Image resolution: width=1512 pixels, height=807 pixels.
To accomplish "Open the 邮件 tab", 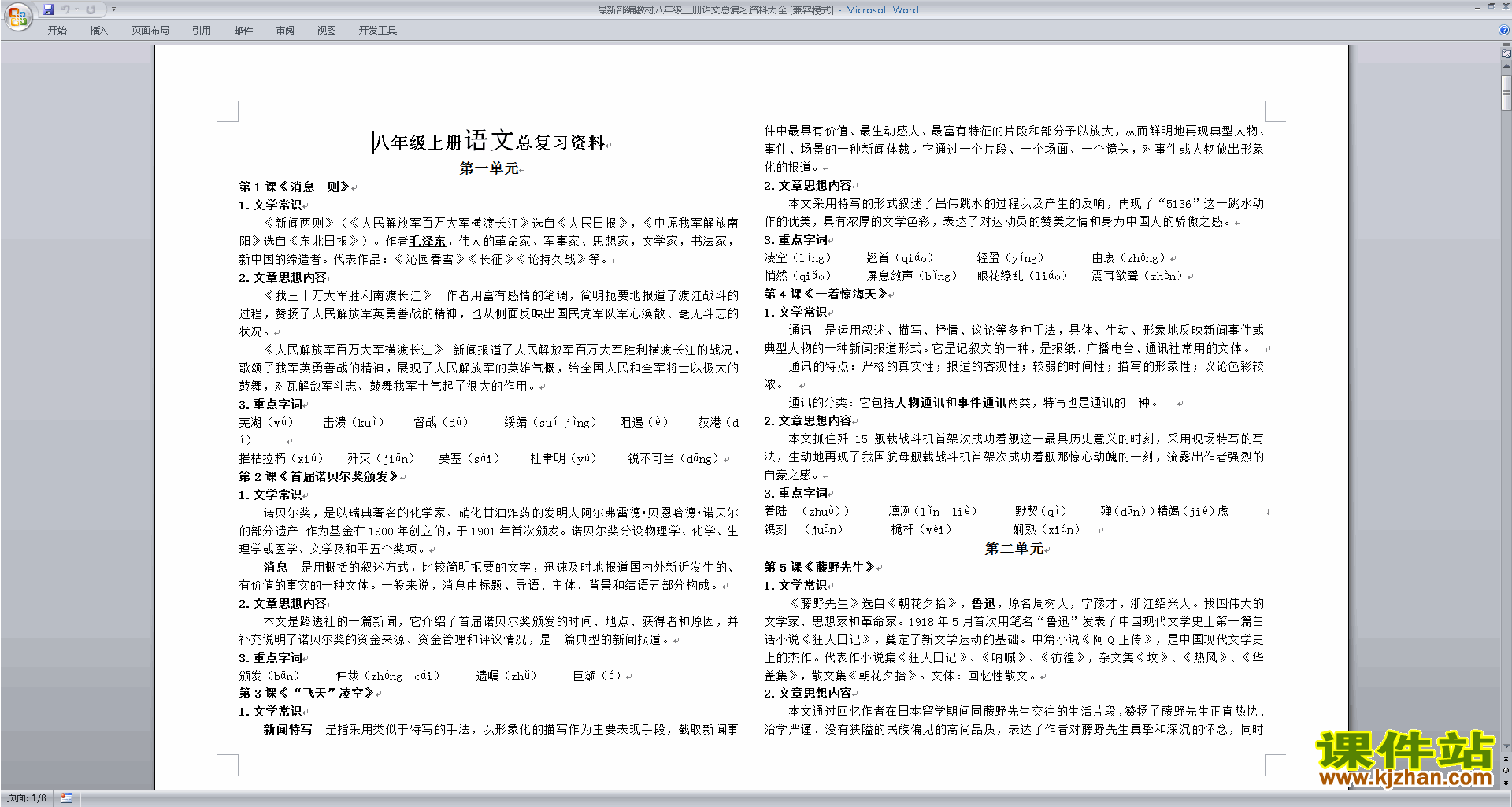I will click(x=243, y=31).
